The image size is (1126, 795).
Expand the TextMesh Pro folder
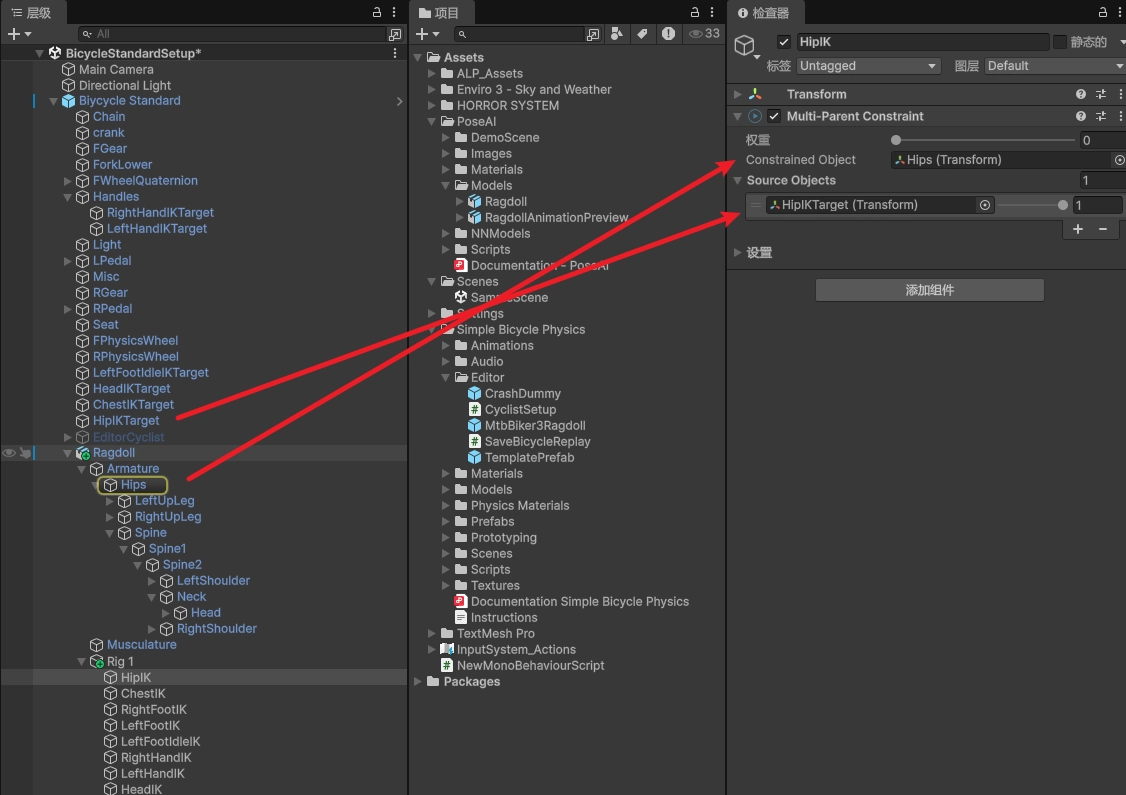point(431,634)
